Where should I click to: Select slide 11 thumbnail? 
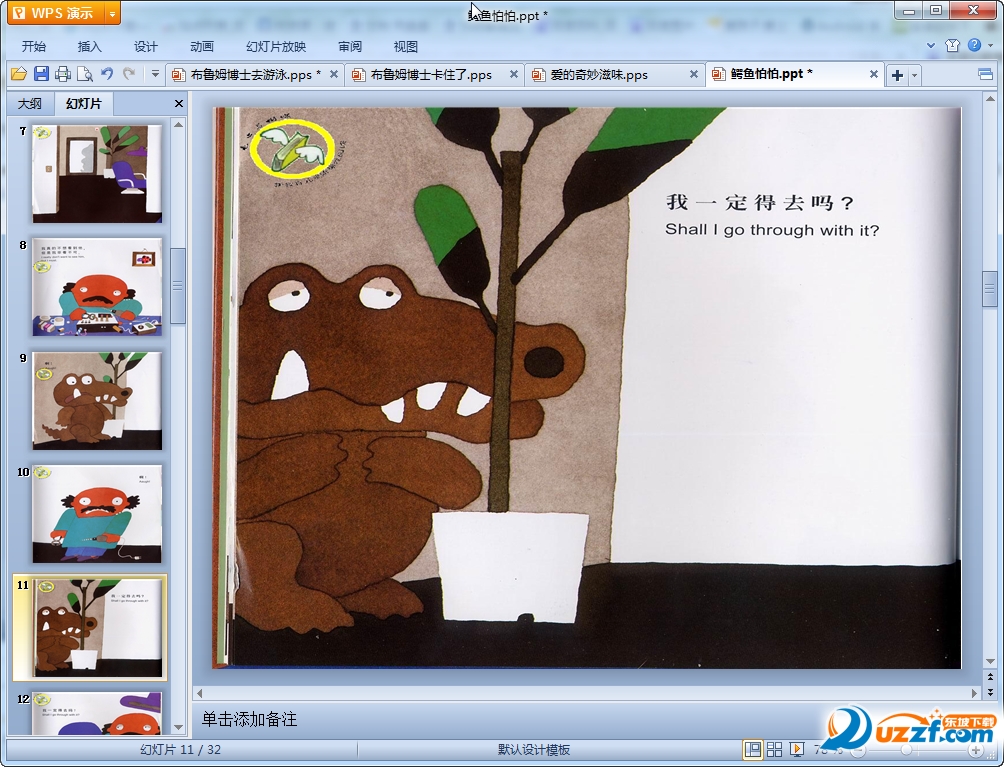(x=97, y=627)
